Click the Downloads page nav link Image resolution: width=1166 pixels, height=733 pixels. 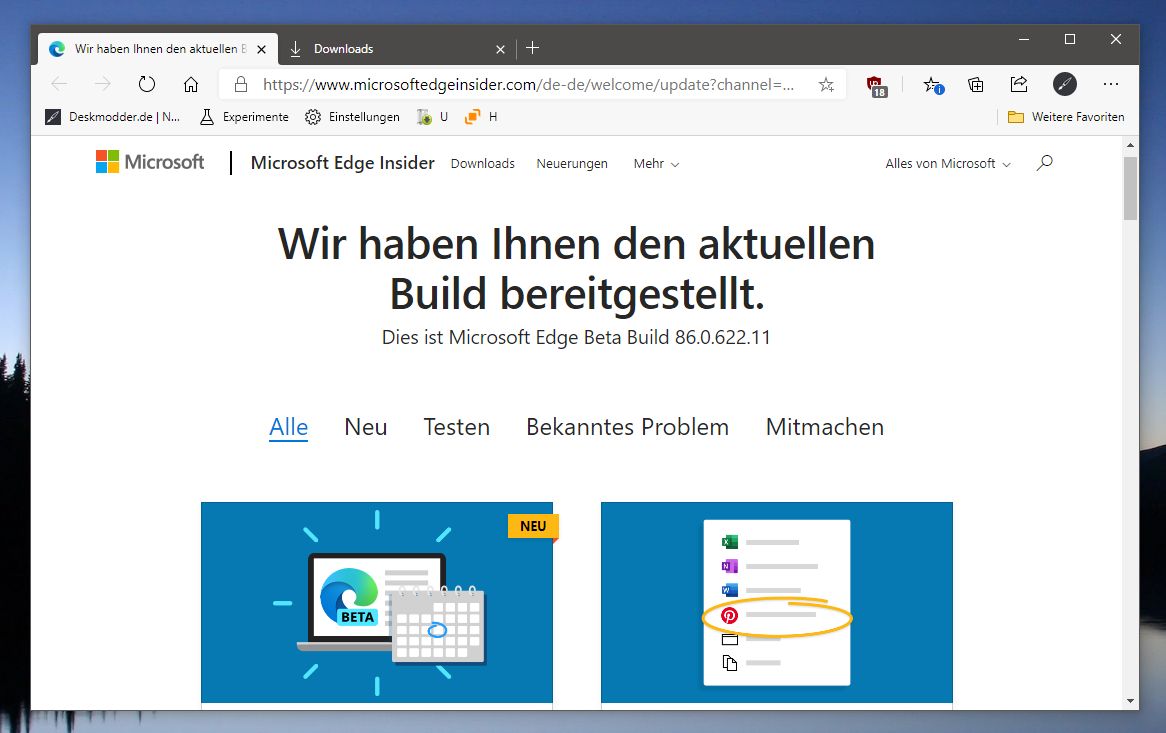[483, 164]
